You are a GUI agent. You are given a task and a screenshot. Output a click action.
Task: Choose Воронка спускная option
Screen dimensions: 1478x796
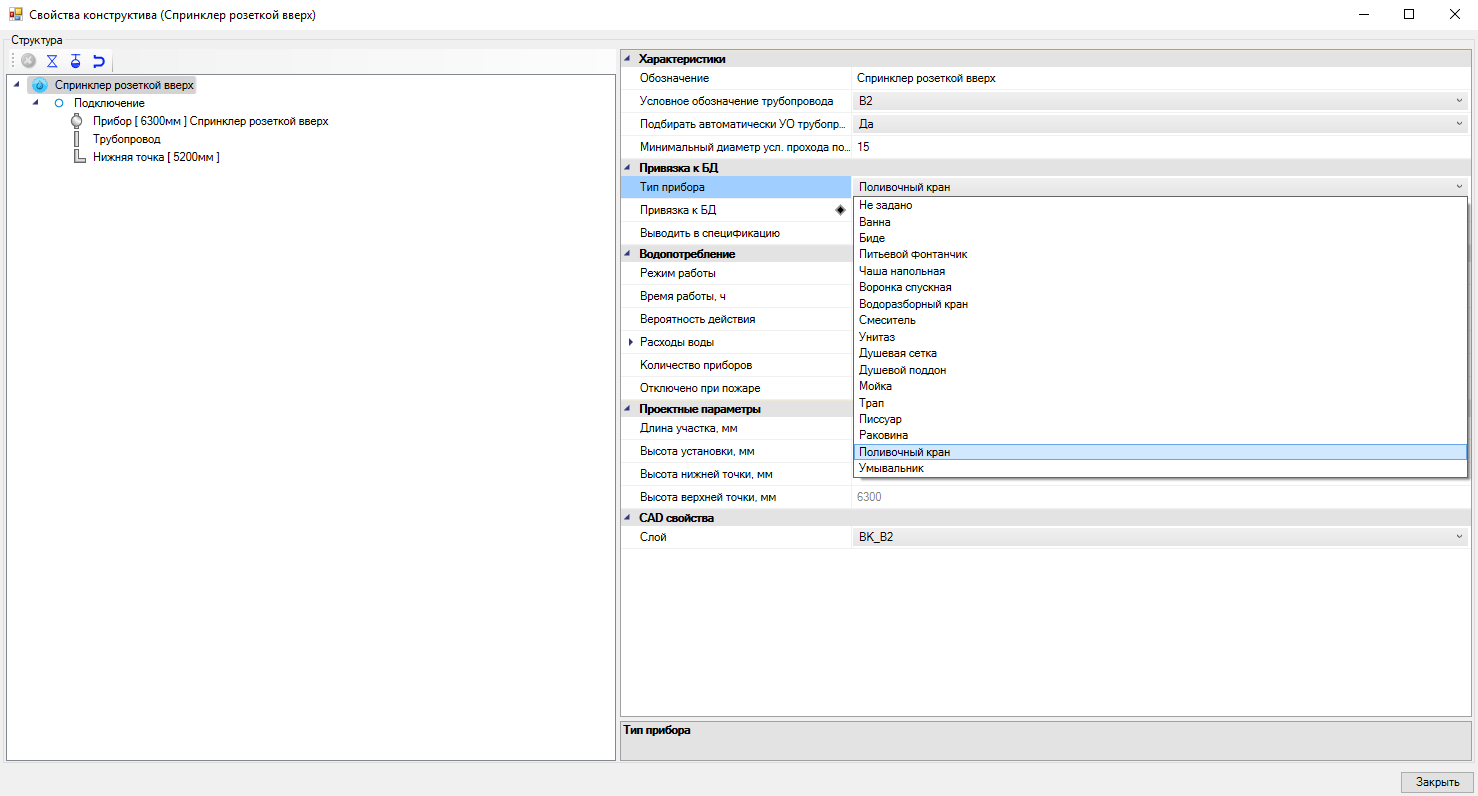[x=1160, y=287]
